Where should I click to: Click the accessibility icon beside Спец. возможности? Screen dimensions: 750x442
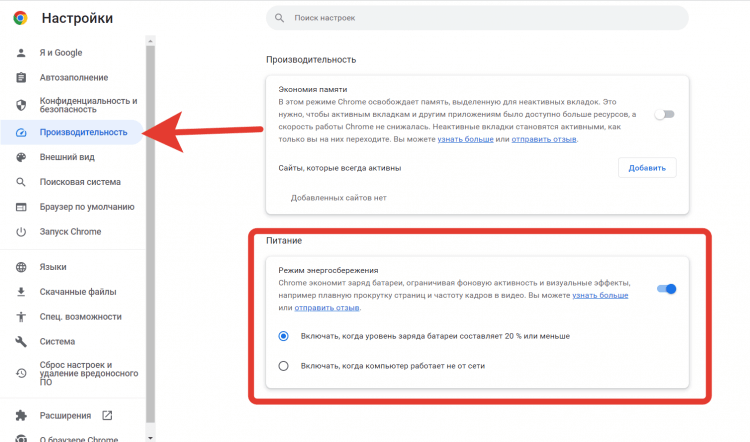[21, 317]
